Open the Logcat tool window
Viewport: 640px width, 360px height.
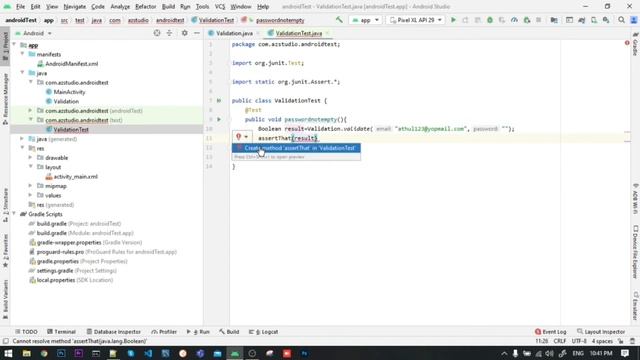(263, 332)
